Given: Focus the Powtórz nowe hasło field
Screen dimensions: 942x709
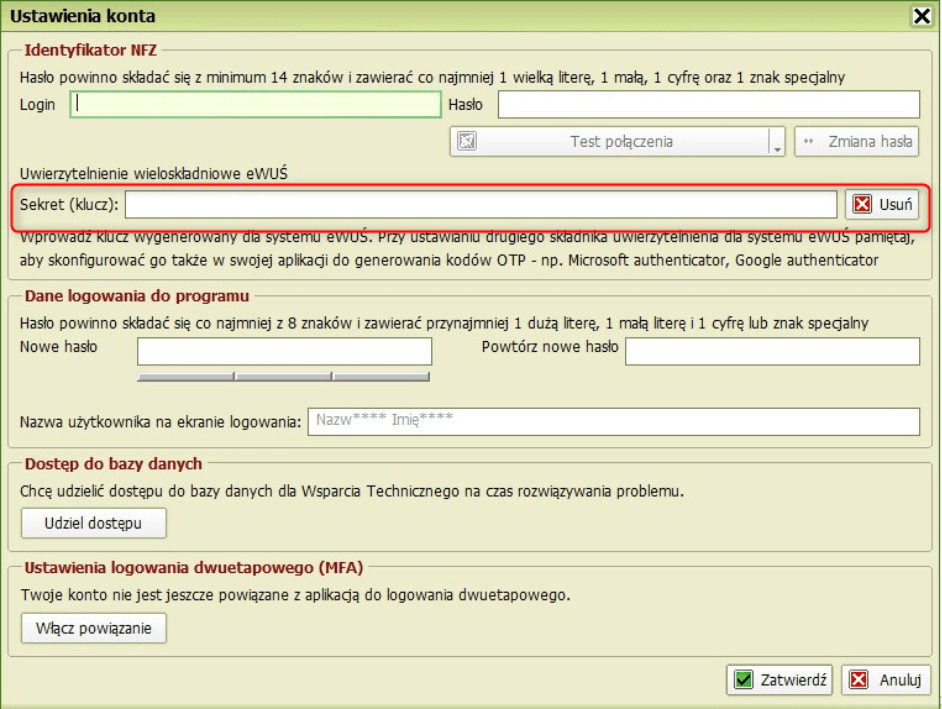Looking at the screenshot, I should coord(772,351).
